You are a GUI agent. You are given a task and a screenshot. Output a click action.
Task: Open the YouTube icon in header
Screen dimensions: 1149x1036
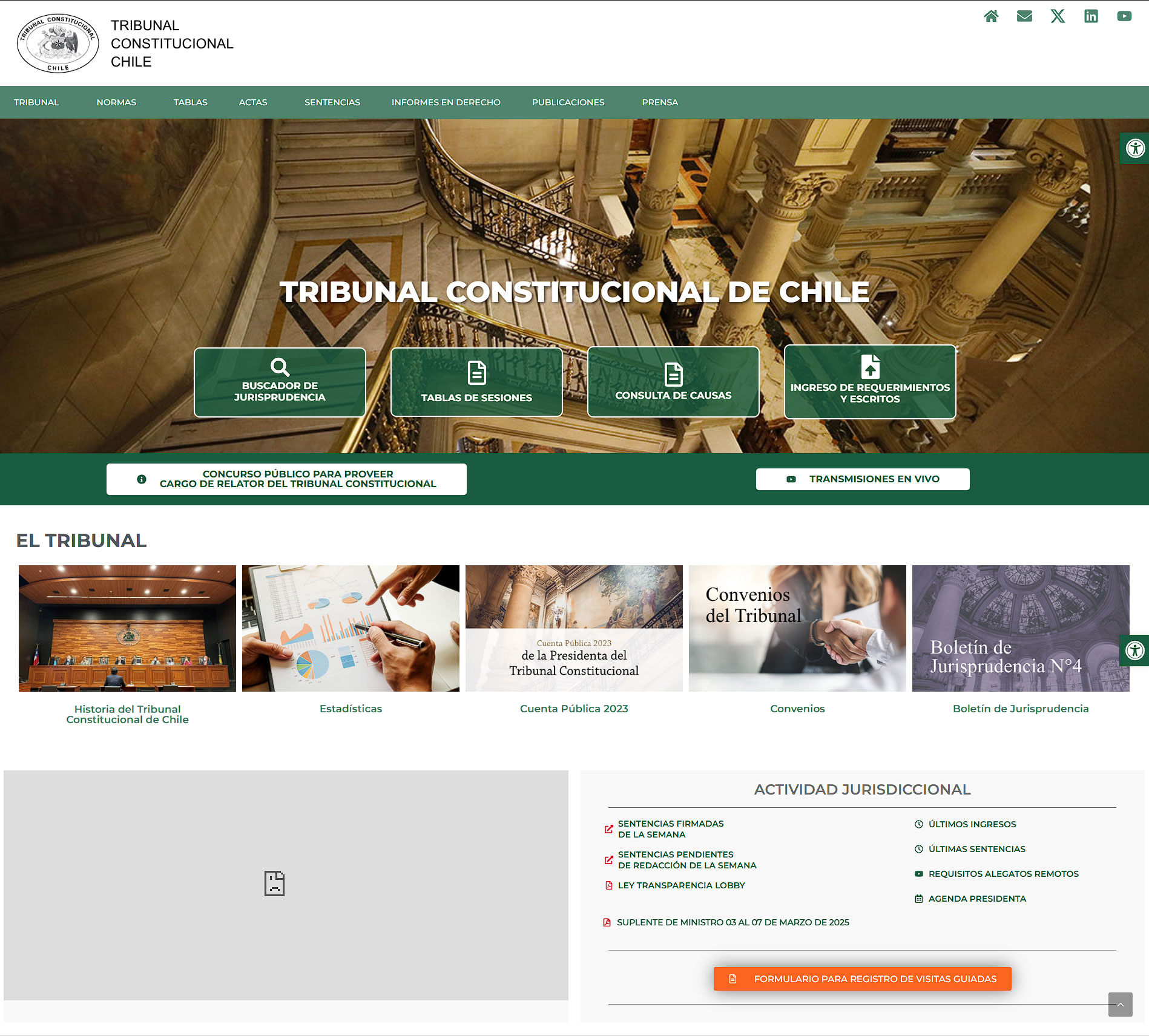pyautogui.click(x=1124, y=16)
